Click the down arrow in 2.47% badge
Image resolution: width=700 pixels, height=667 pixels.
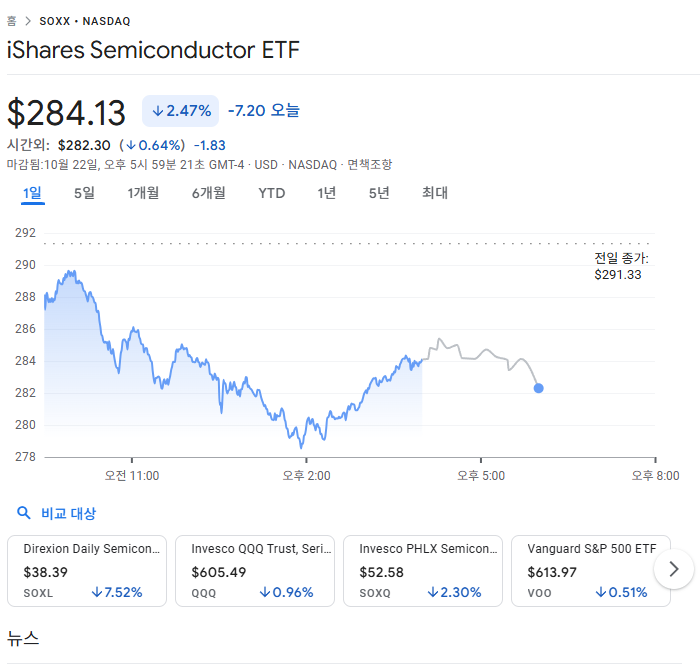pyautogui.click(x=158, y=110)
